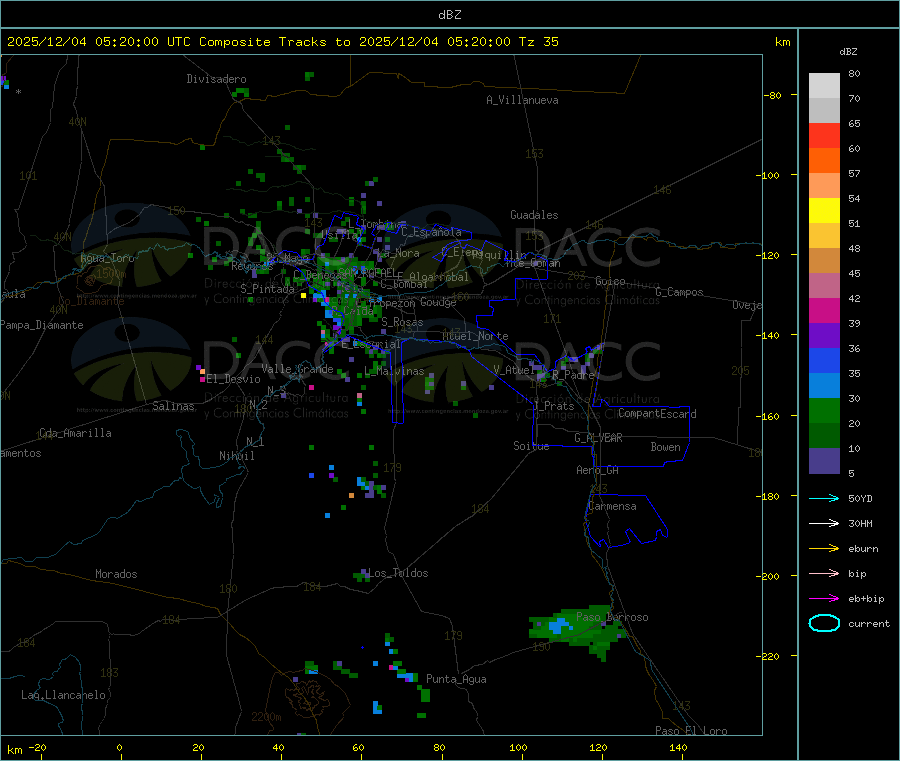Click the Guadales map label
The width and height of the screenshot is (900, 761).
click(x=534, y=215)
